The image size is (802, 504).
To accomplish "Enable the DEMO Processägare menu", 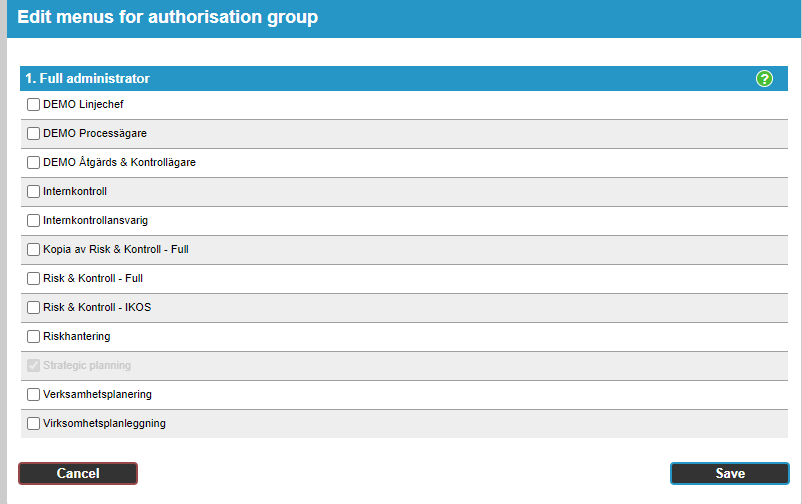I will (33, 134).
